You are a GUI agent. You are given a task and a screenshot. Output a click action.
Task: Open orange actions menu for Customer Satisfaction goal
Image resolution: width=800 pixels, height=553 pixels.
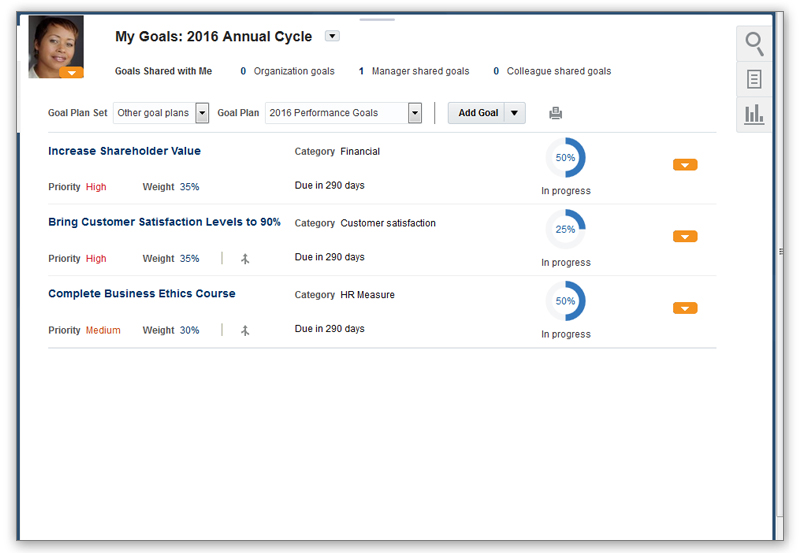(x=685, y=236)
